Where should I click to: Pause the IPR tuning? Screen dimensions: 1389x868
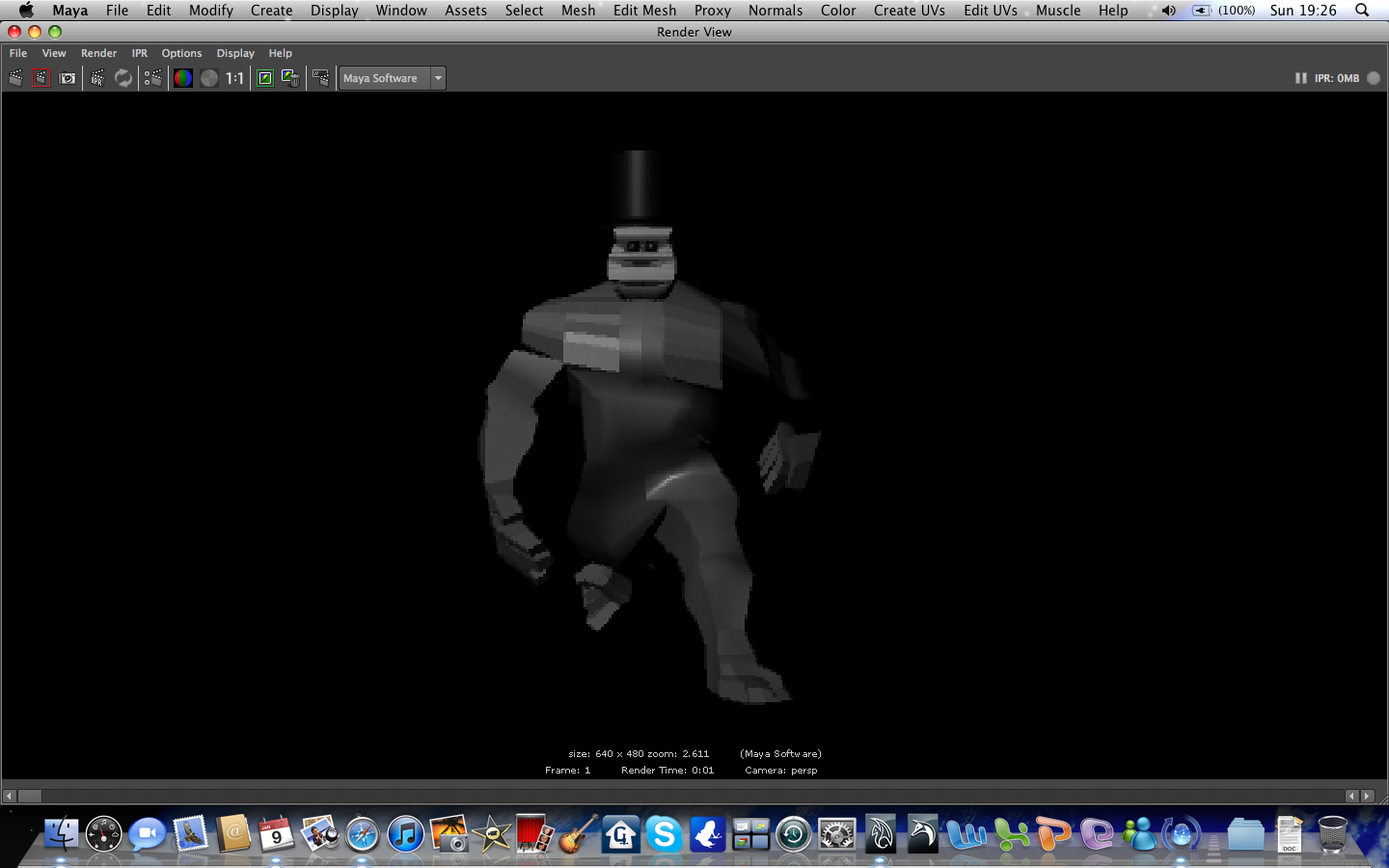1300,78
